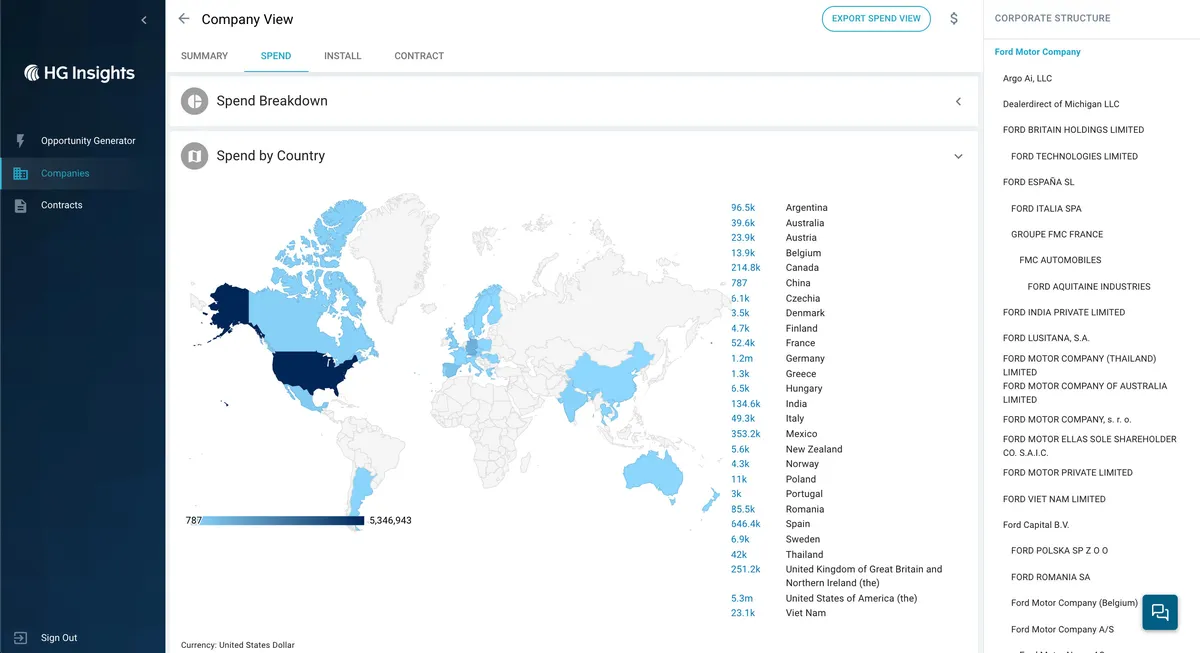Switch to the Summary tab
This screenshot has width=1200, height=653.
(x=204, y=56)
